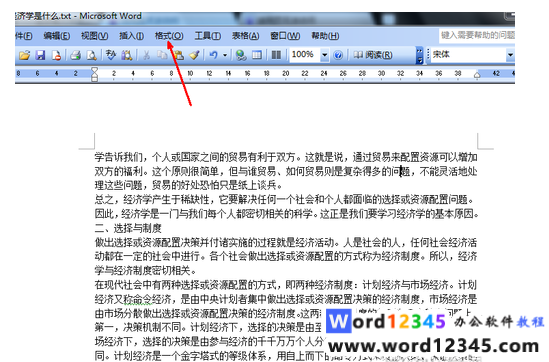Expand the Undo history dropdown arrow

point(225,55)
